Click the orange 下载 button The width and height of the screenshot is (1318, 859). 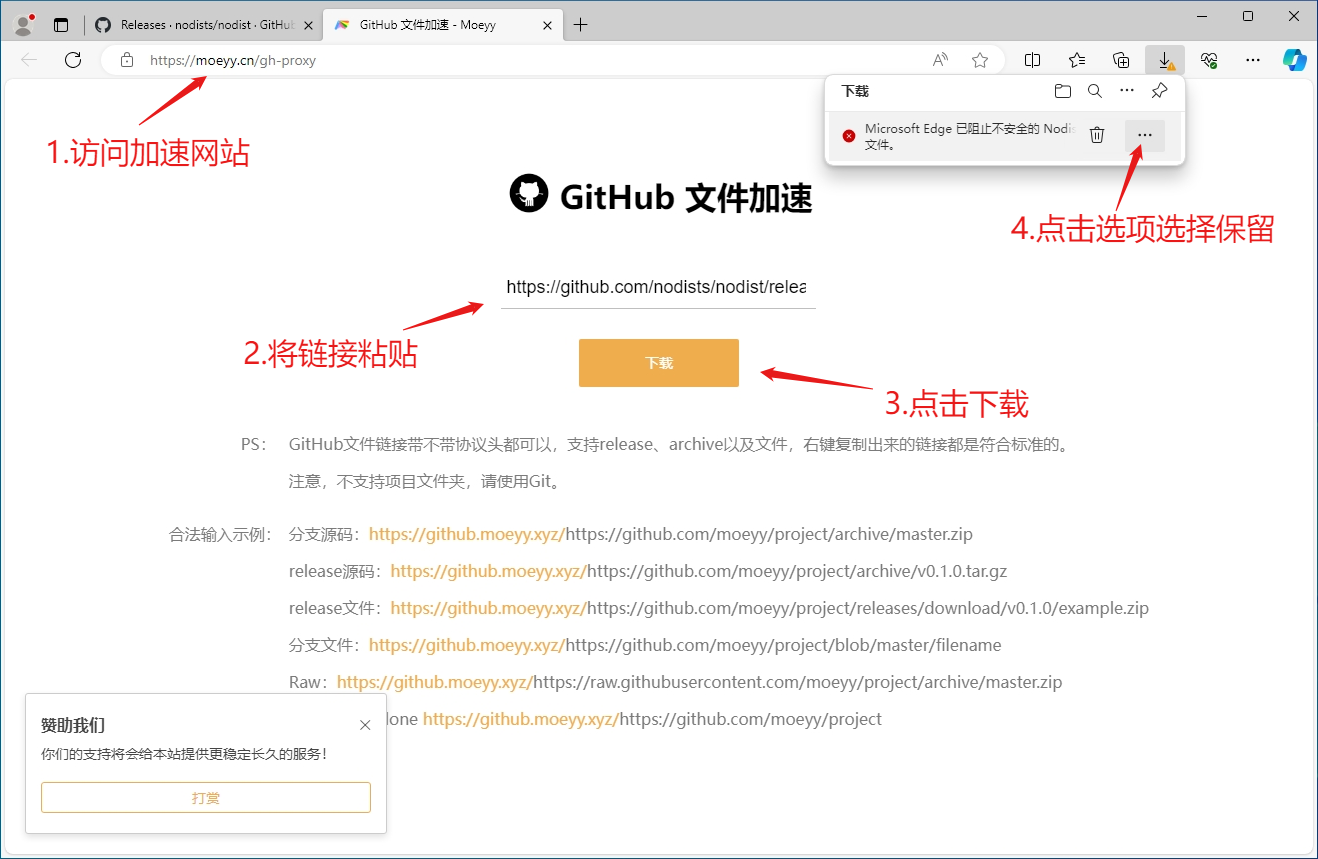tap(659, 363)
